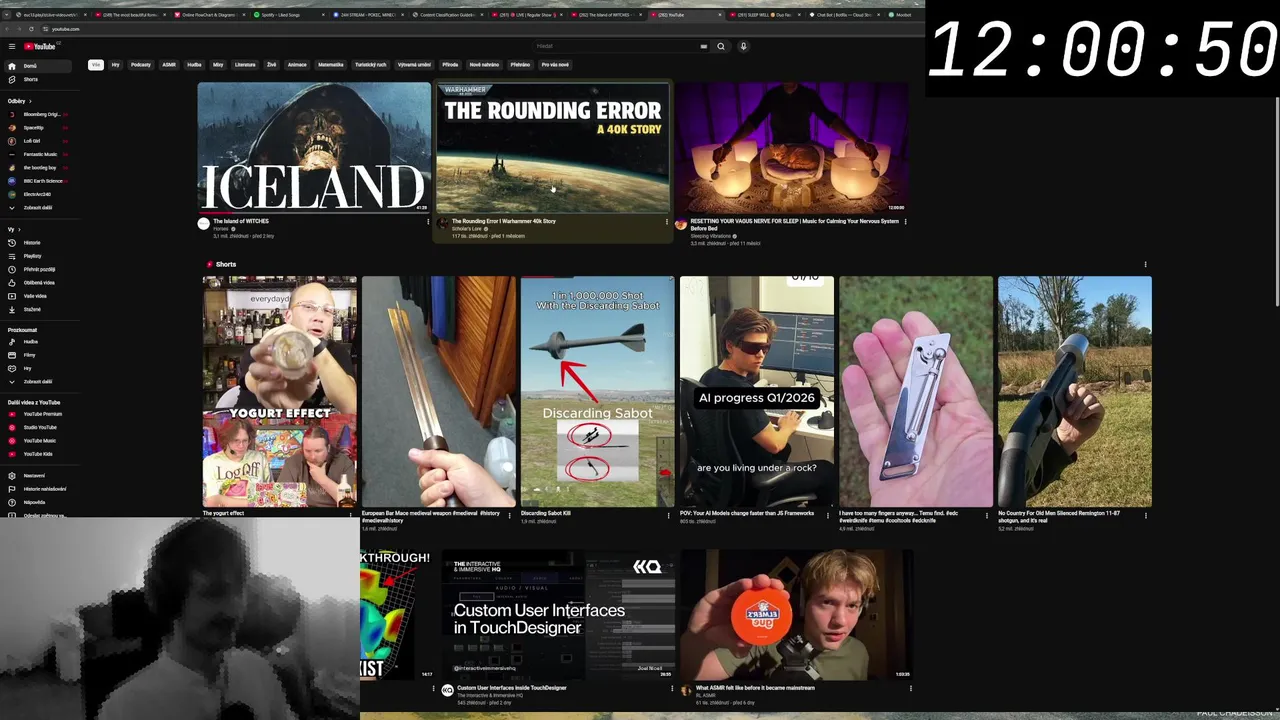Expand the Vy section header
Screen dimensions: 1280x720
coord(12,229)
